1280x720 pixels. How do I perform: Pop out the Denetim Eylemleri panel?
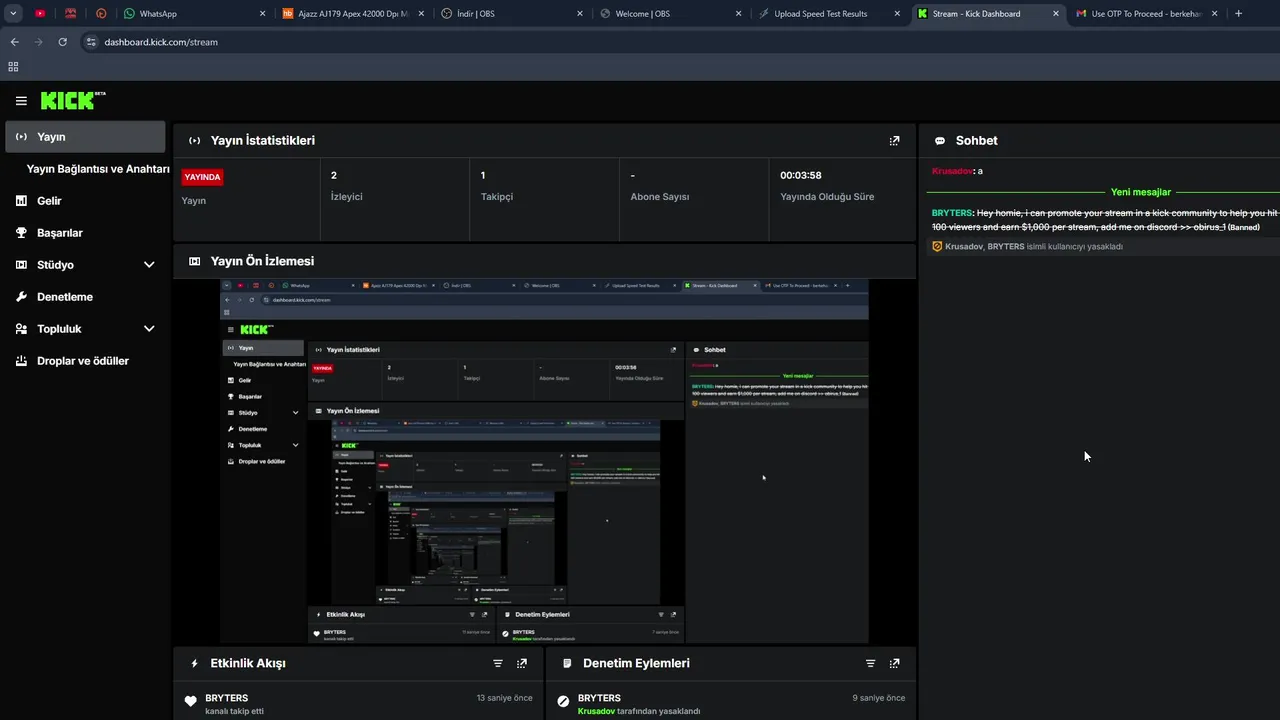click(x=894, y=663)
